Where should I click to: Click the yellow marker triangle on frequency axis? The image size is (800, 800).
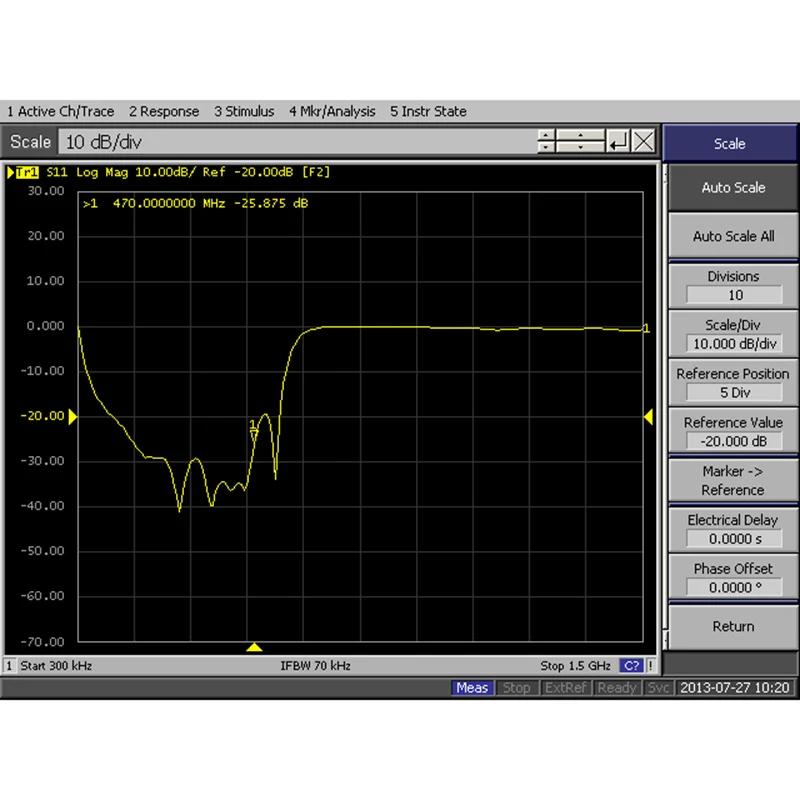(x=254, y=647)
